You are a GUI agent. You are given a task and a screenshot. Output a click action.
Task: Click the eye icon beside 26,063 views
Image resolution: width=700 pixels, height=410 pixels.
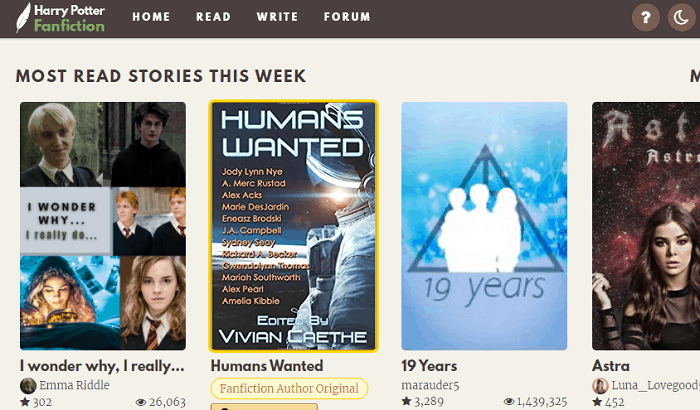click(141, 402)
